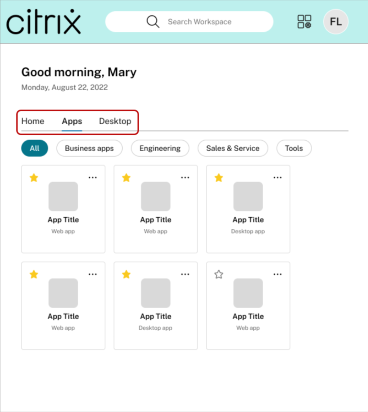This screenshot has width=368, height=412.
Task: Select the Apps tab
Action: [72, 121]
